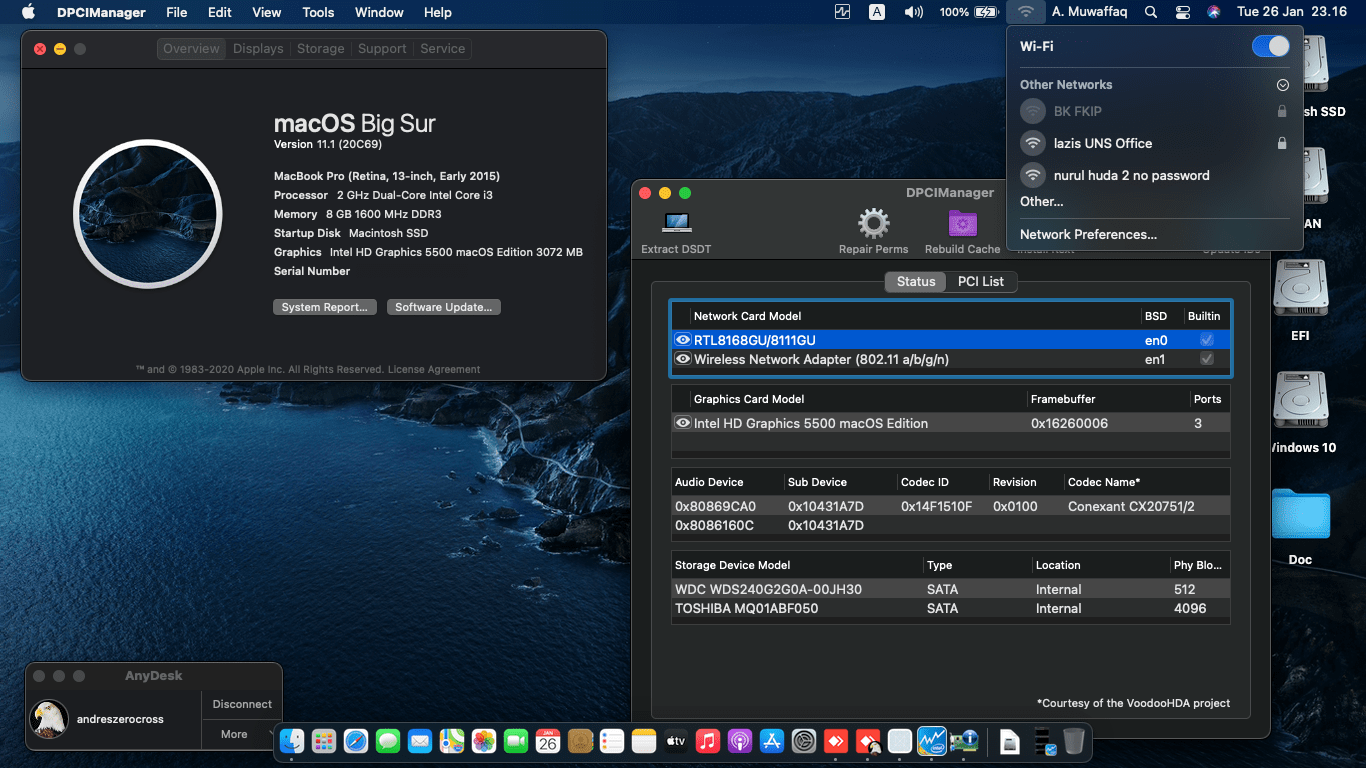The image size is (1366, 768).
Task: Open Maps from the dock
Action: 452,741
